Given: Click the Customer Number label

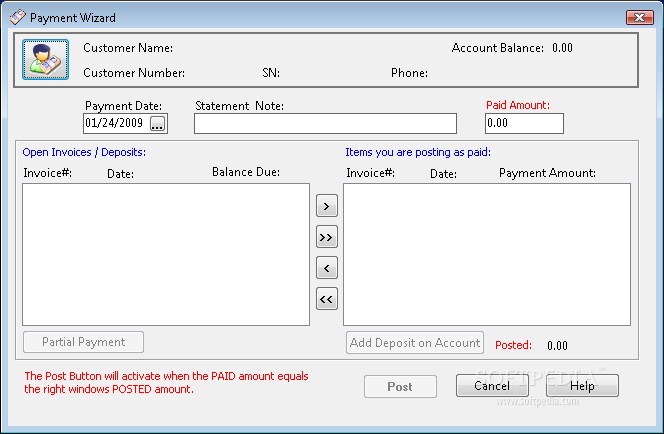Looking at the screenshot, I should (134, 73).
